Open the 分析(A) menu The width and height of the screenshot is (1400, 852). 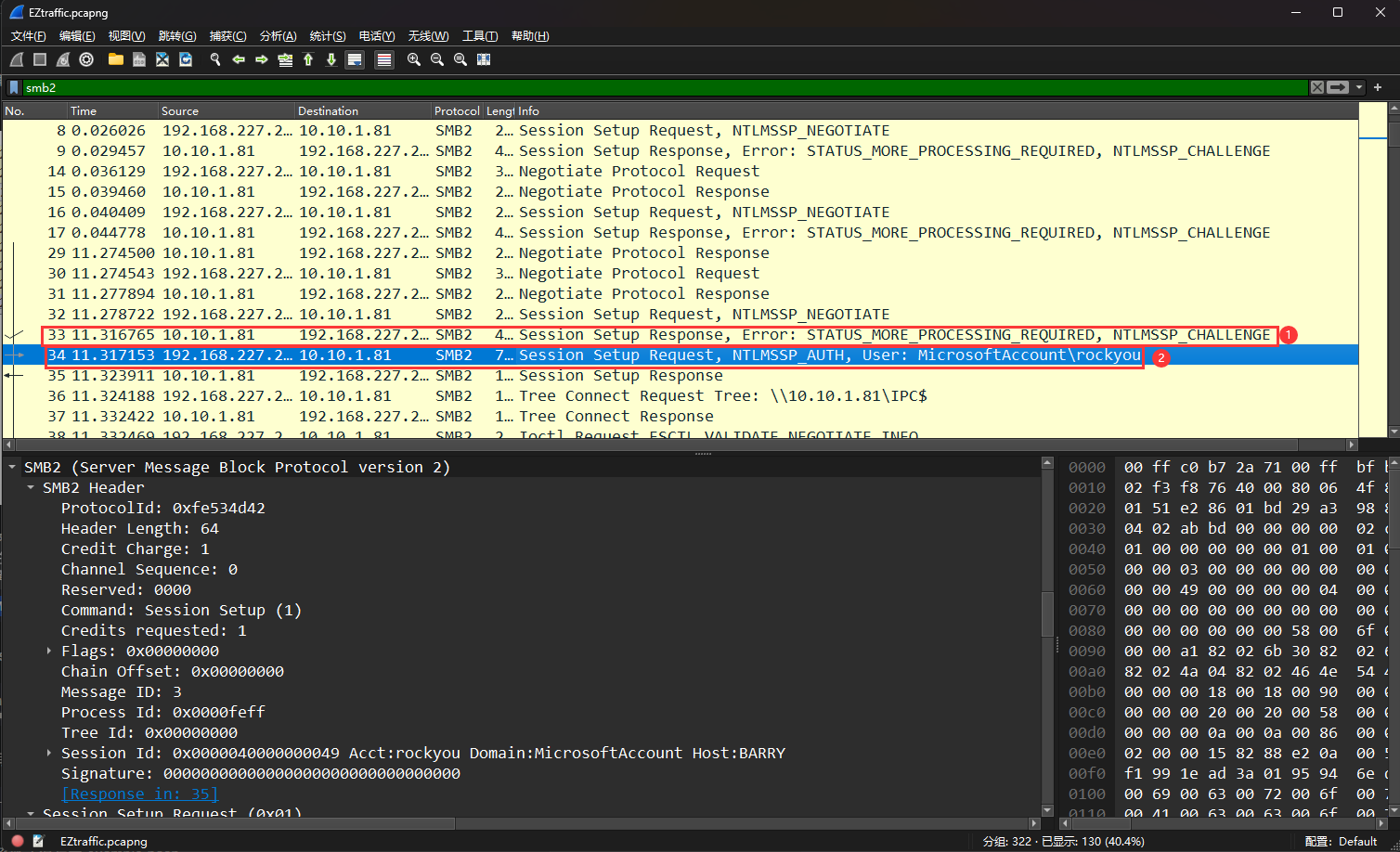point(278,36)
